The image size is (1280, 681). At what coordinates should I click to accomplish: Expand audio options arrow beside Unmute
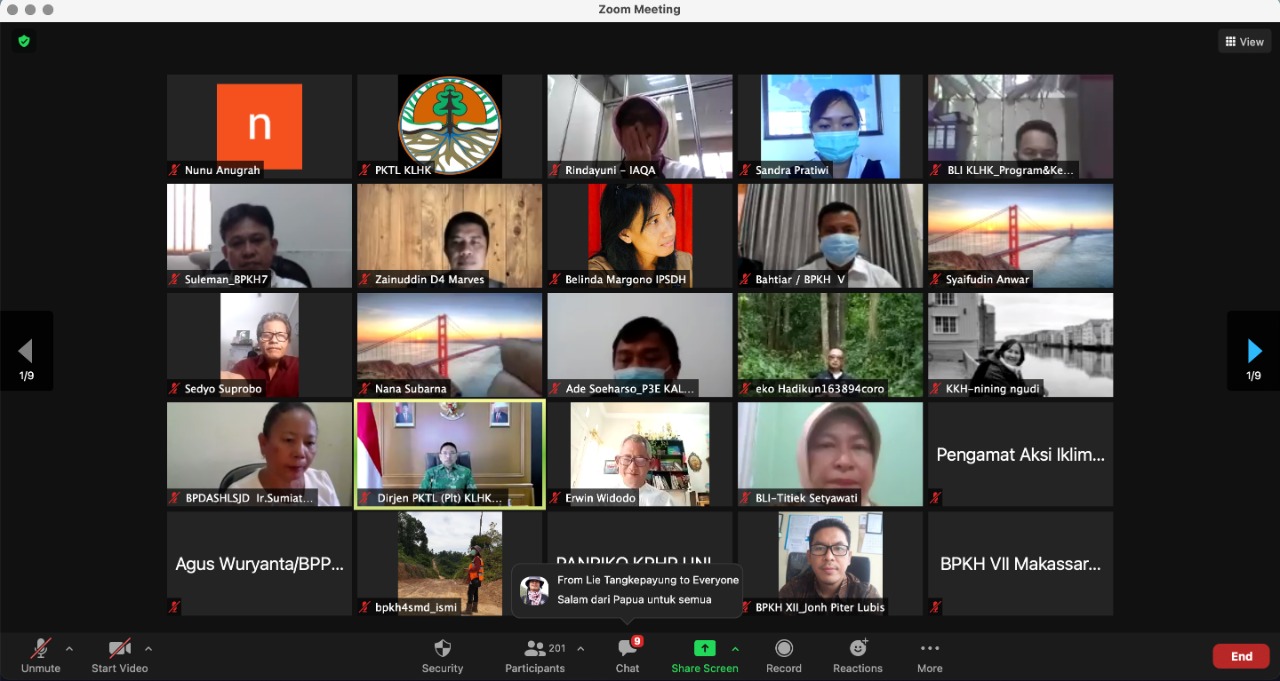click(x=69, y=648)
